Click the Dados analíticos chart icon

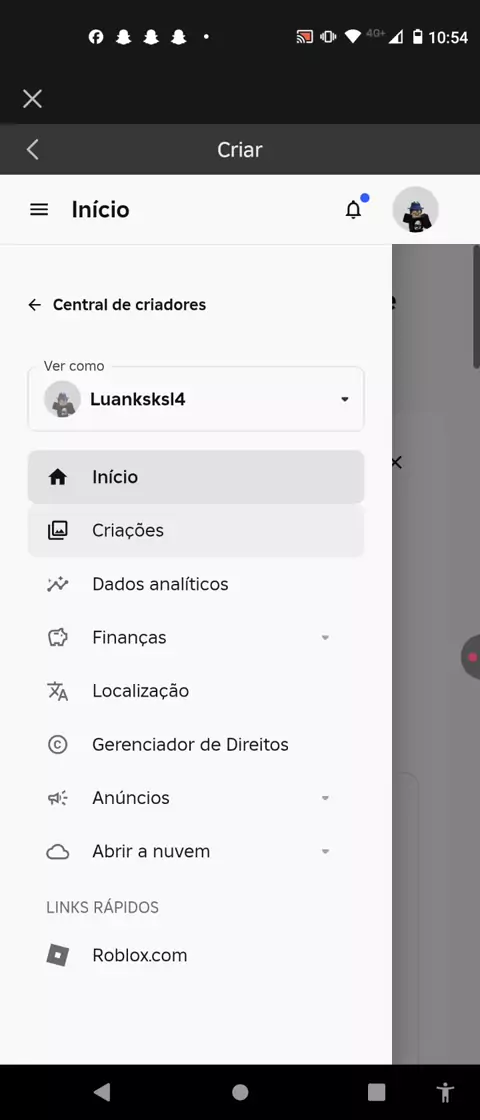tap(57, 584)
